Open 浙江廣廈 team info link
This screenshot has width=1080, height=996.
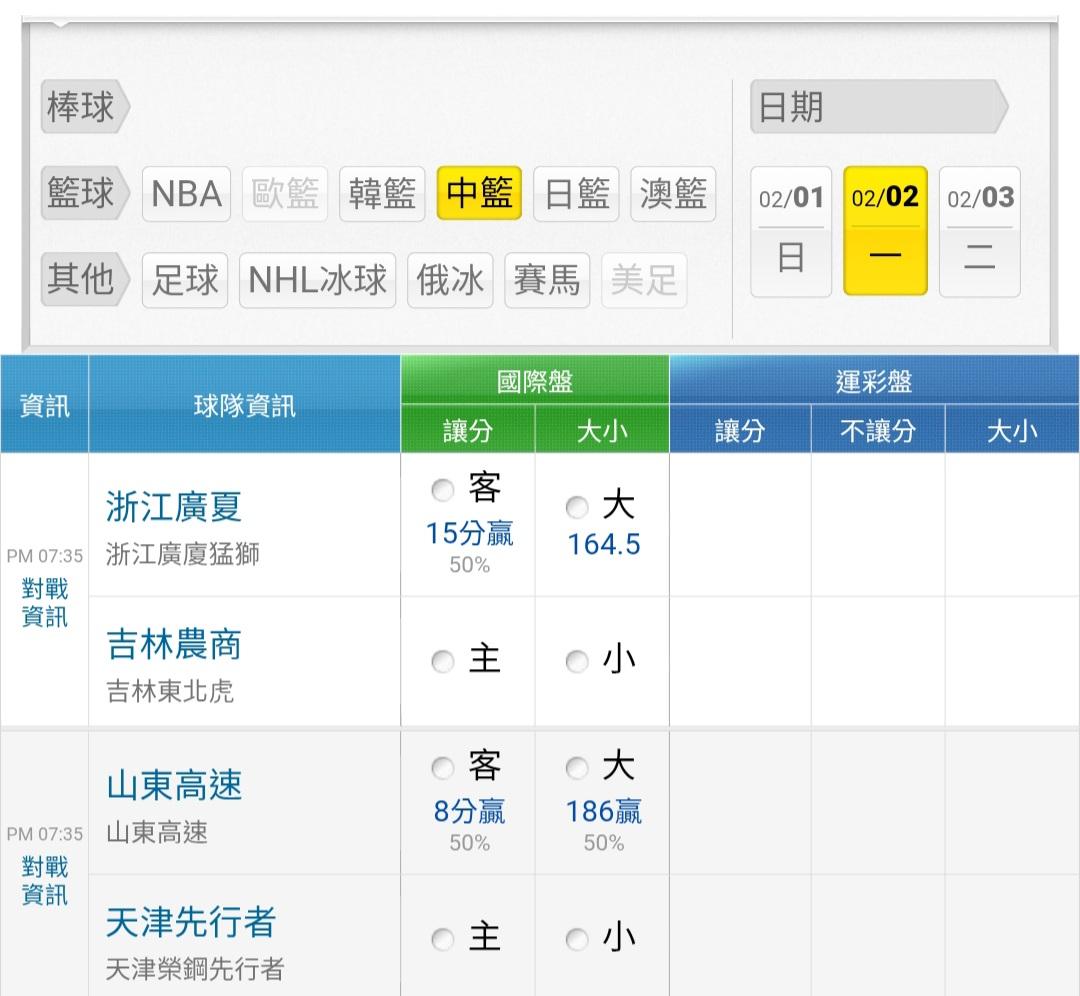click(174, 507)
